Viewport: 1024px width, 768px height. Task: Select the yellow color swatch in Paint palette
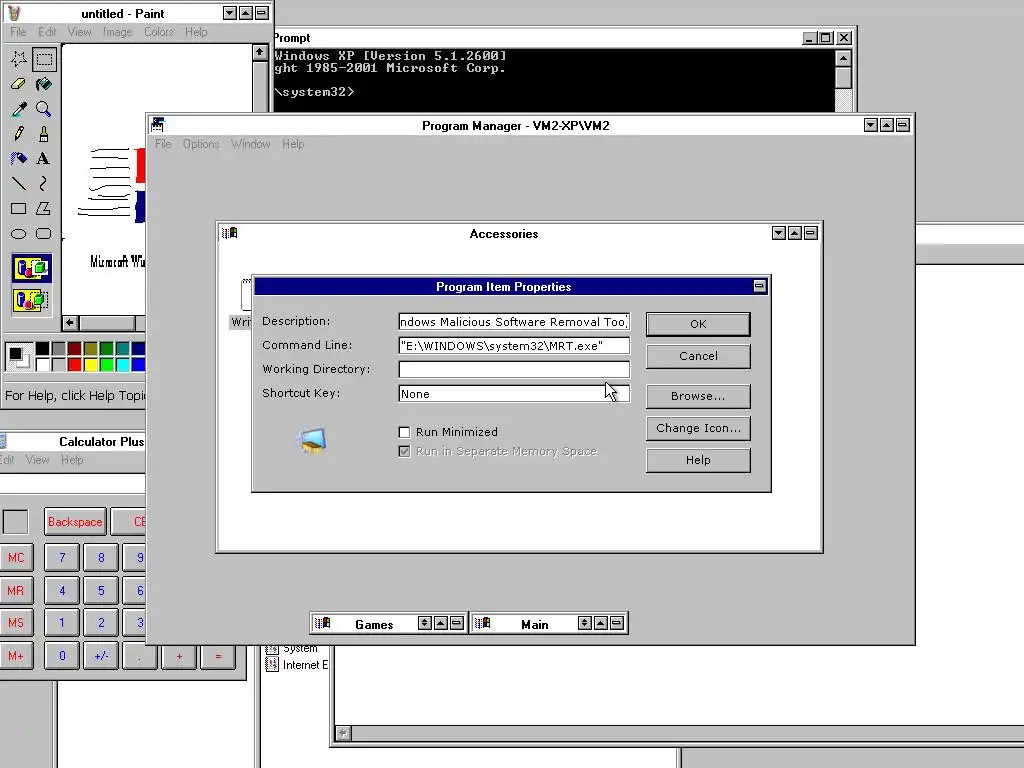(x=90, y=364)
